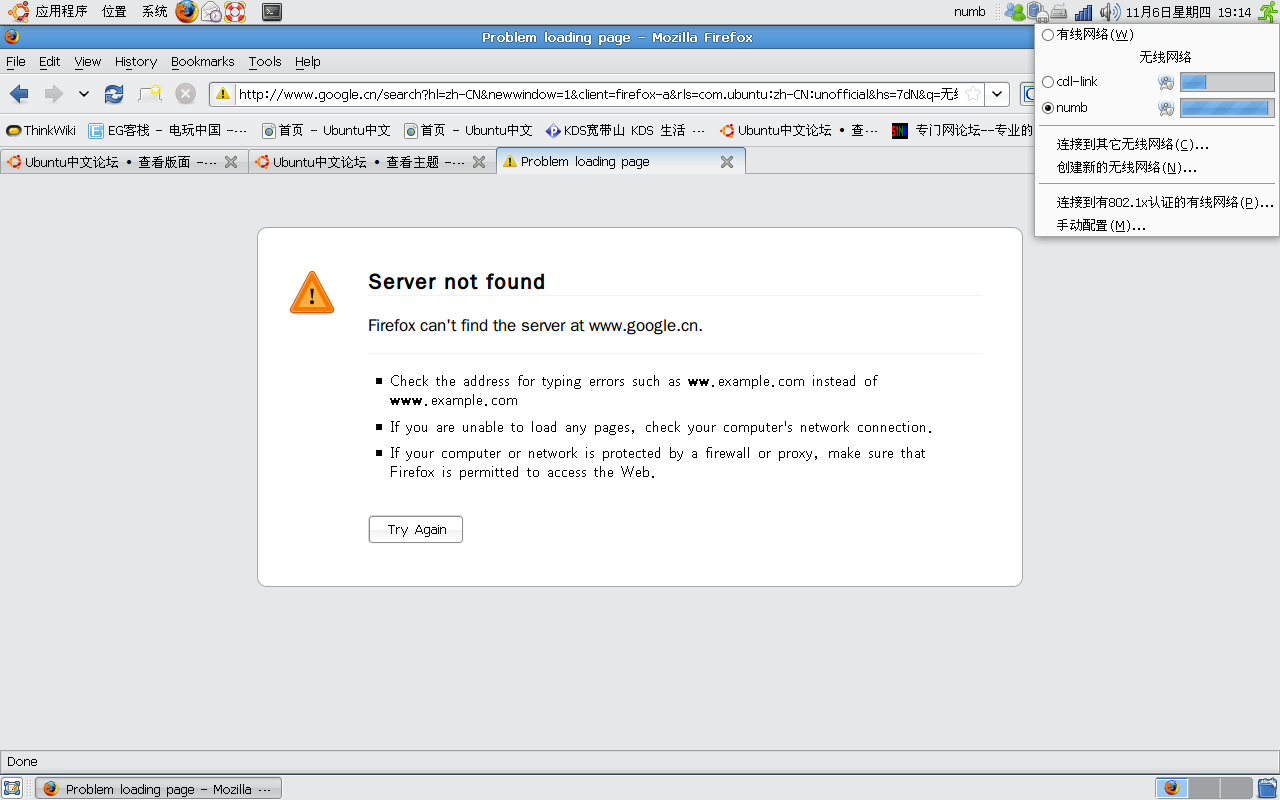
Task: Close the Ubuntu中文论坛 查看版面 tab
Action: [230, 162]
